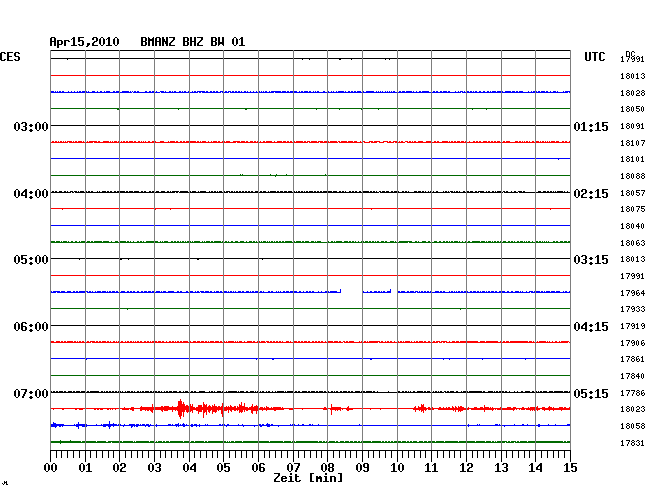650x494 pixels.
Task: Select the offset value 17933
Action: 633,309
